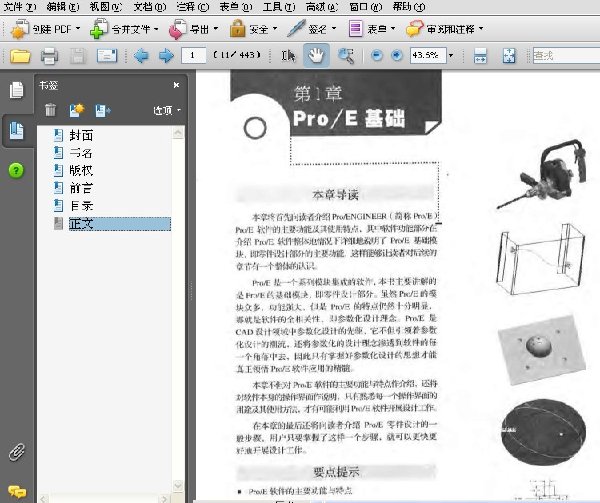The height and width of the screenshot is (503, 600).
Task: Open the 选项 options dropdown
Action: (167, 111)
